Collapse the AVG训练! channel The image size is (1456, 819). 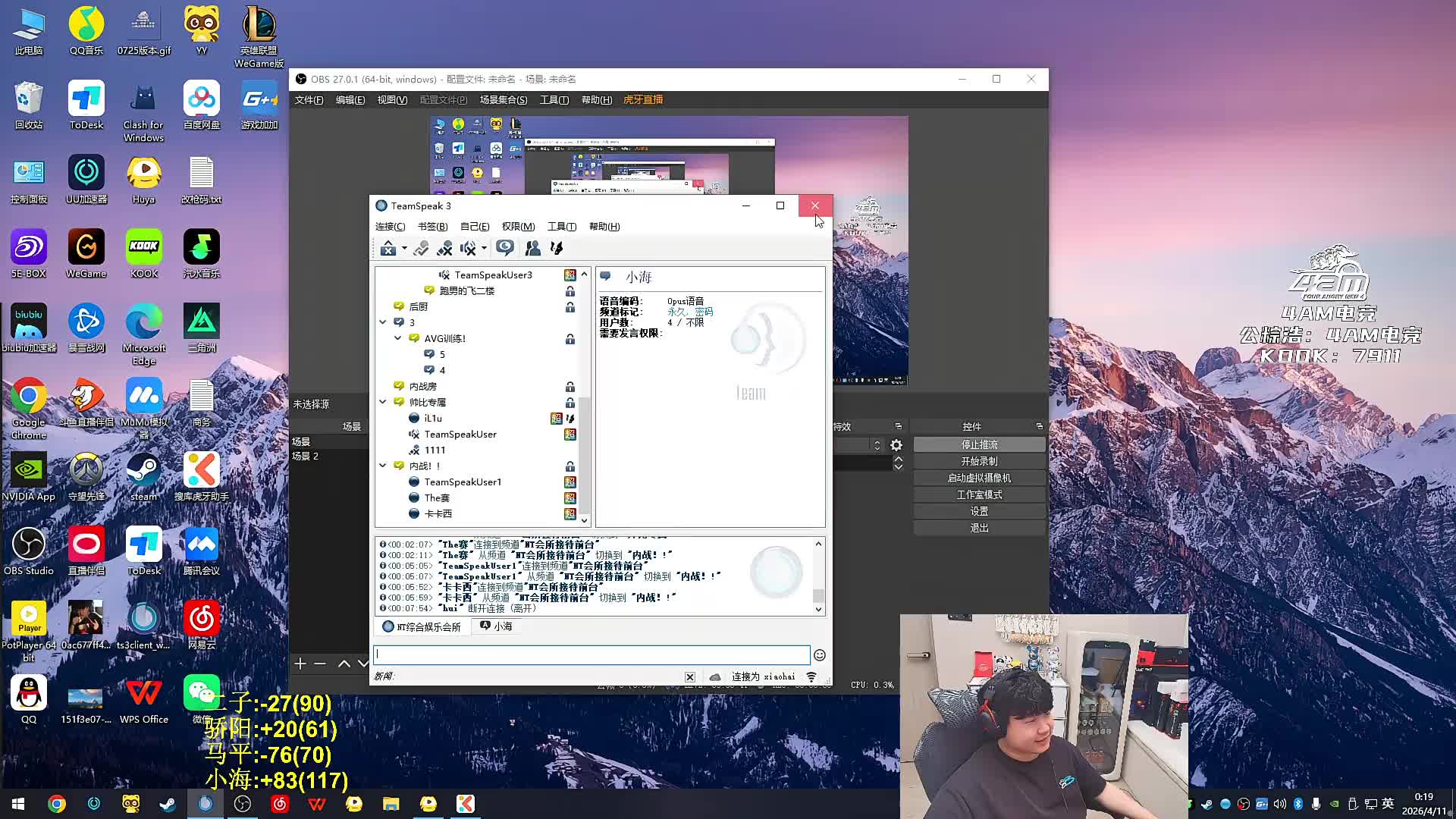click(x=397, y=338)
